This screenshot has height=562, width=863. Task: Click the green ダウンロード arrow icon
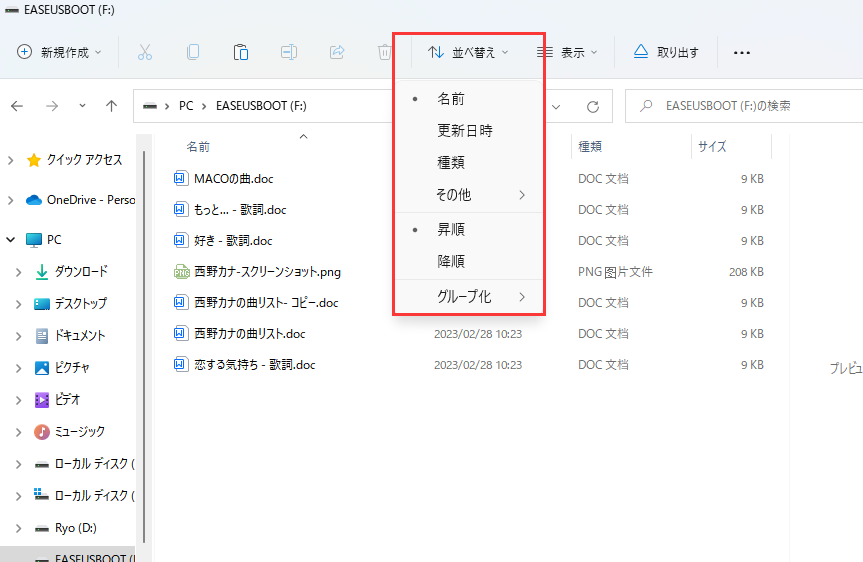click(x=42, y=272)
